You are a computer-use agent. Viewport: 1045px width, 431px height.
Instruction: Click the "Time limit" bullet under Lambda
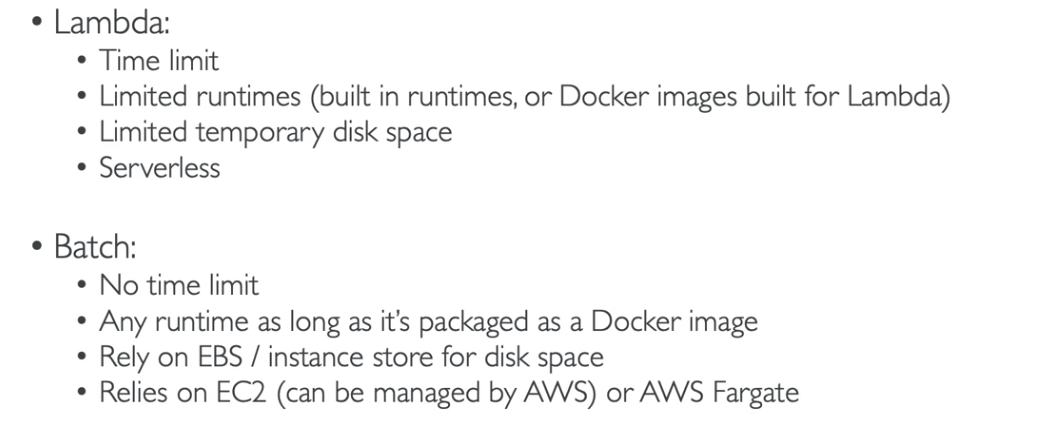[x=160, y=62]
